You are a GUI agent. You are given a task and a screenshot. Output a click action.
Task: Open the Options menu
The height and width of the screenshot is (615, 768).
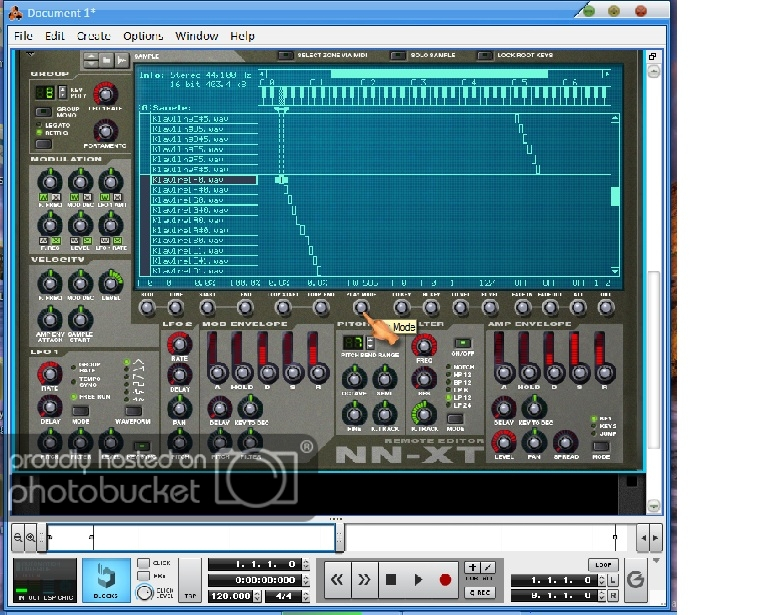[x=143, y=36]
